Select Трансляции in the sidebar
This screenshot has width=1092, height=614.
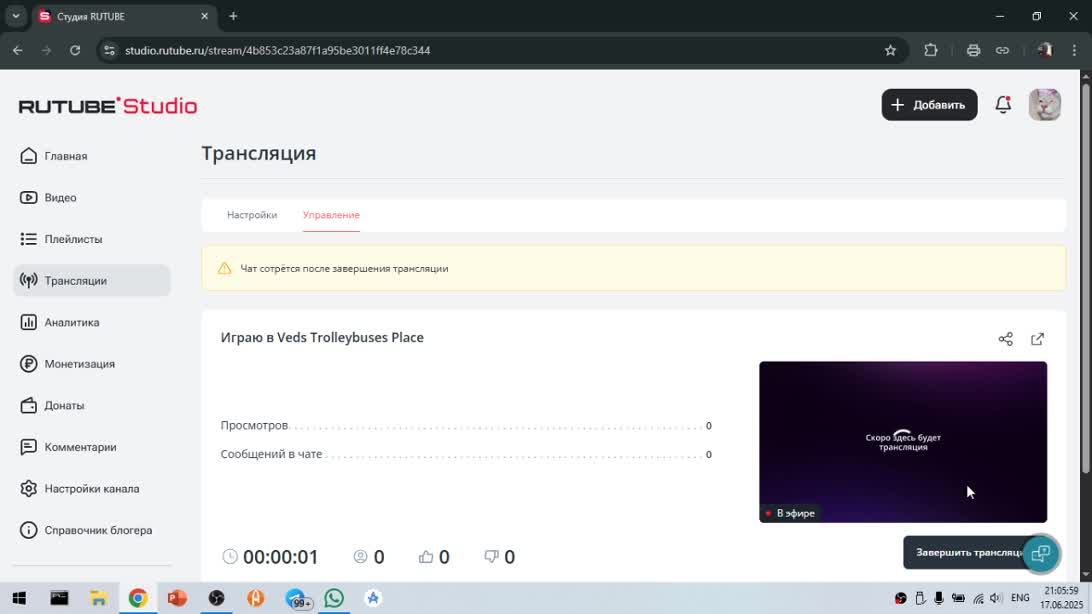click(x=91, y=281)
